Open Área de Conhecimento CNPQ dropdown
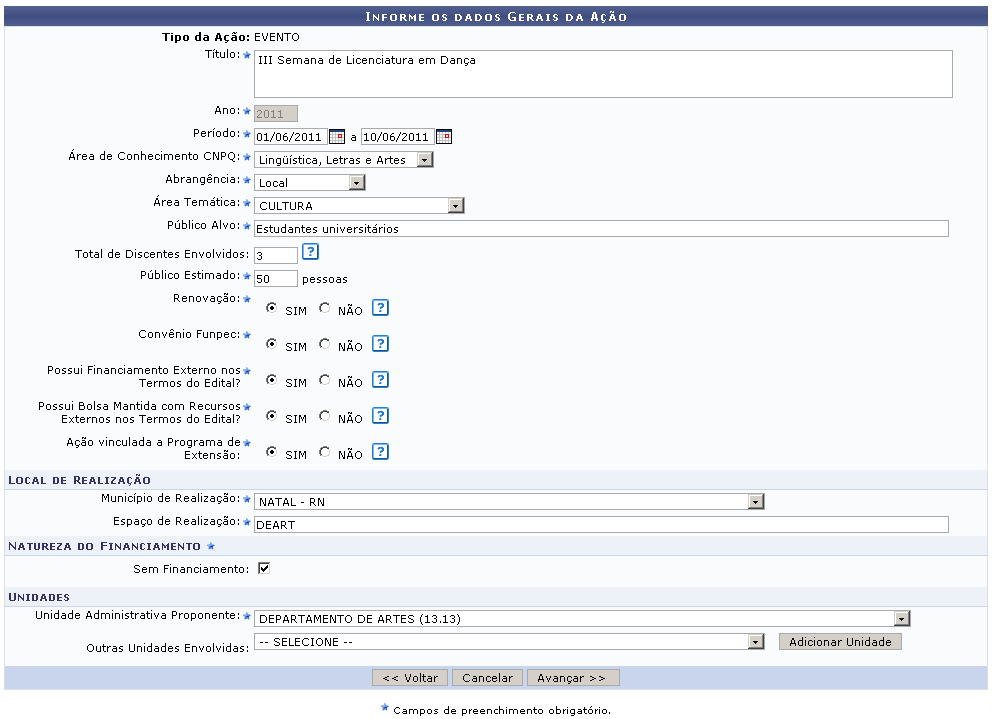This screenshot has width=993, height=719. [x=425, y=160]
